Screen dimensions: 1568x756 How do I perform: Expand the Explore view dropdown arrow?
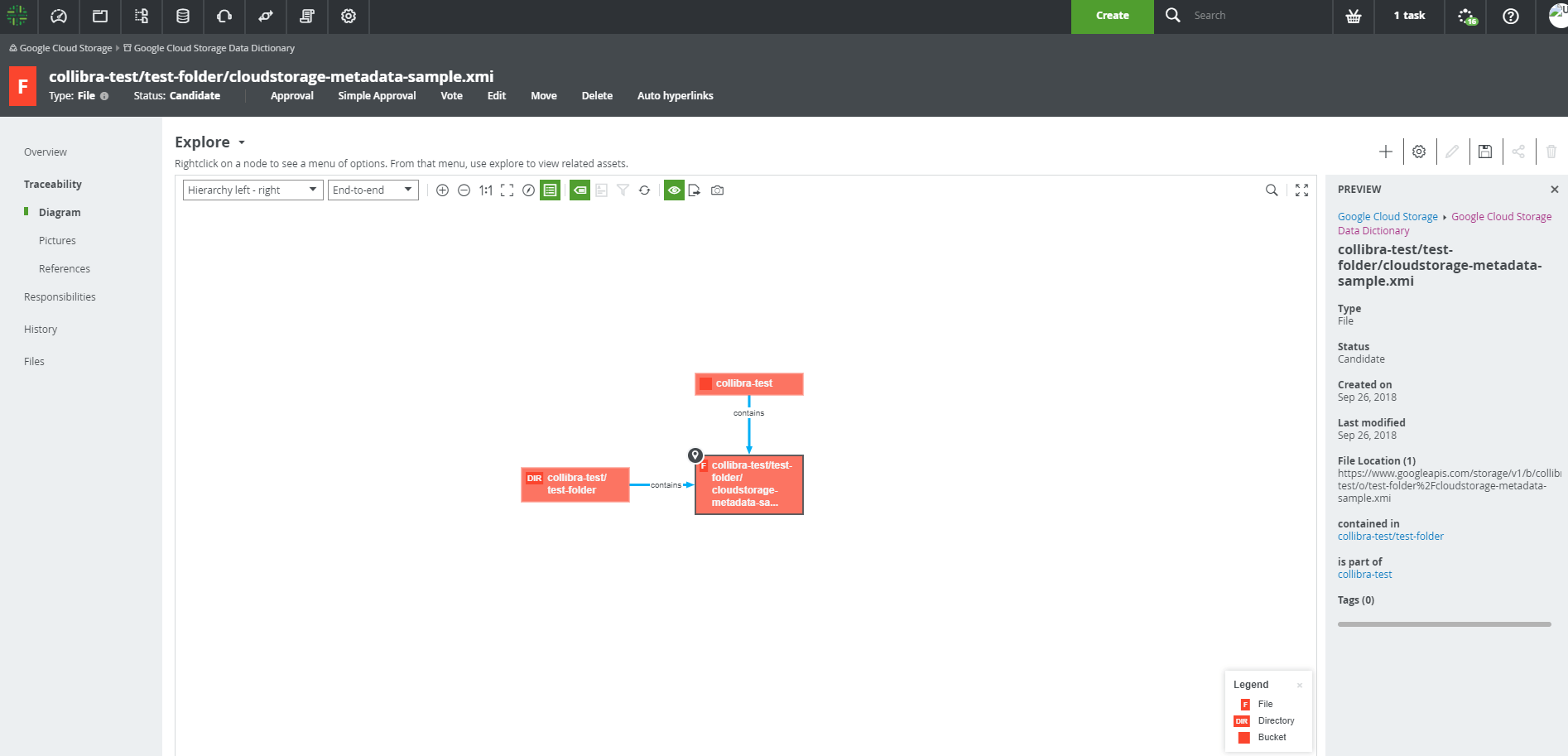click(242, 142)
